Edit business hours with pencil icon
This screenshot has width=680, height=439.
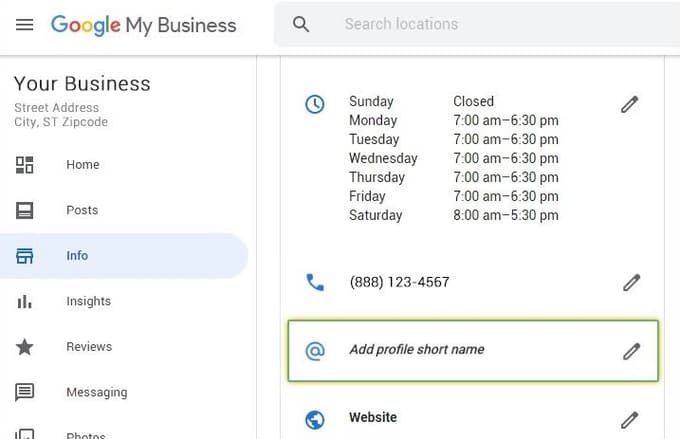pyautogui.click(x=629, y=105)
